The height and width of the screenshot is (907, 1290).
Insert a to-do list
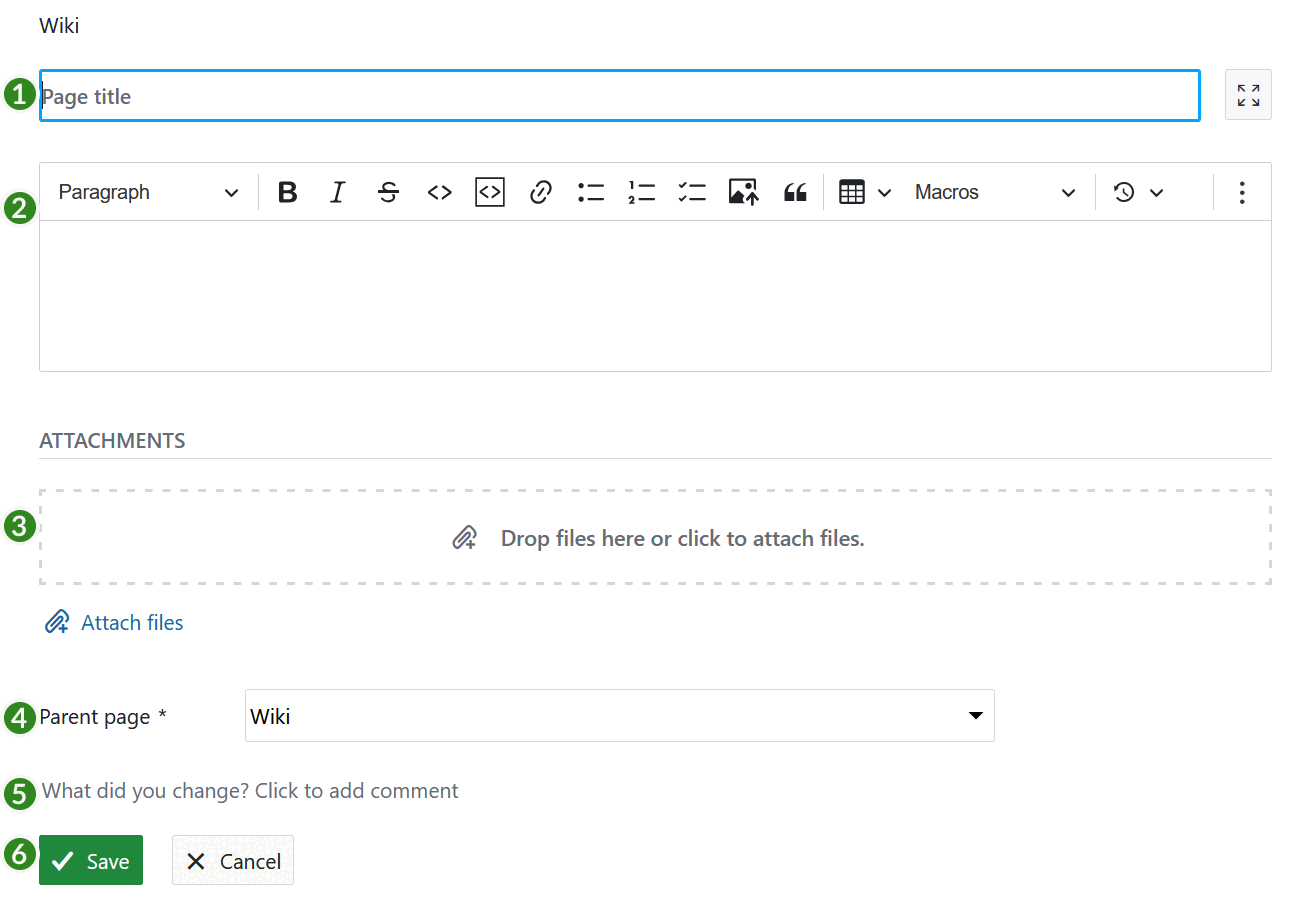692,192
